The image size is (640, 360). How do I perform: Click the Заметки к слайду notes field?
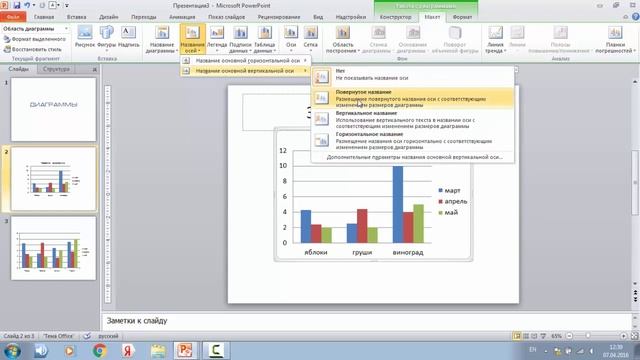coord(366,321)
